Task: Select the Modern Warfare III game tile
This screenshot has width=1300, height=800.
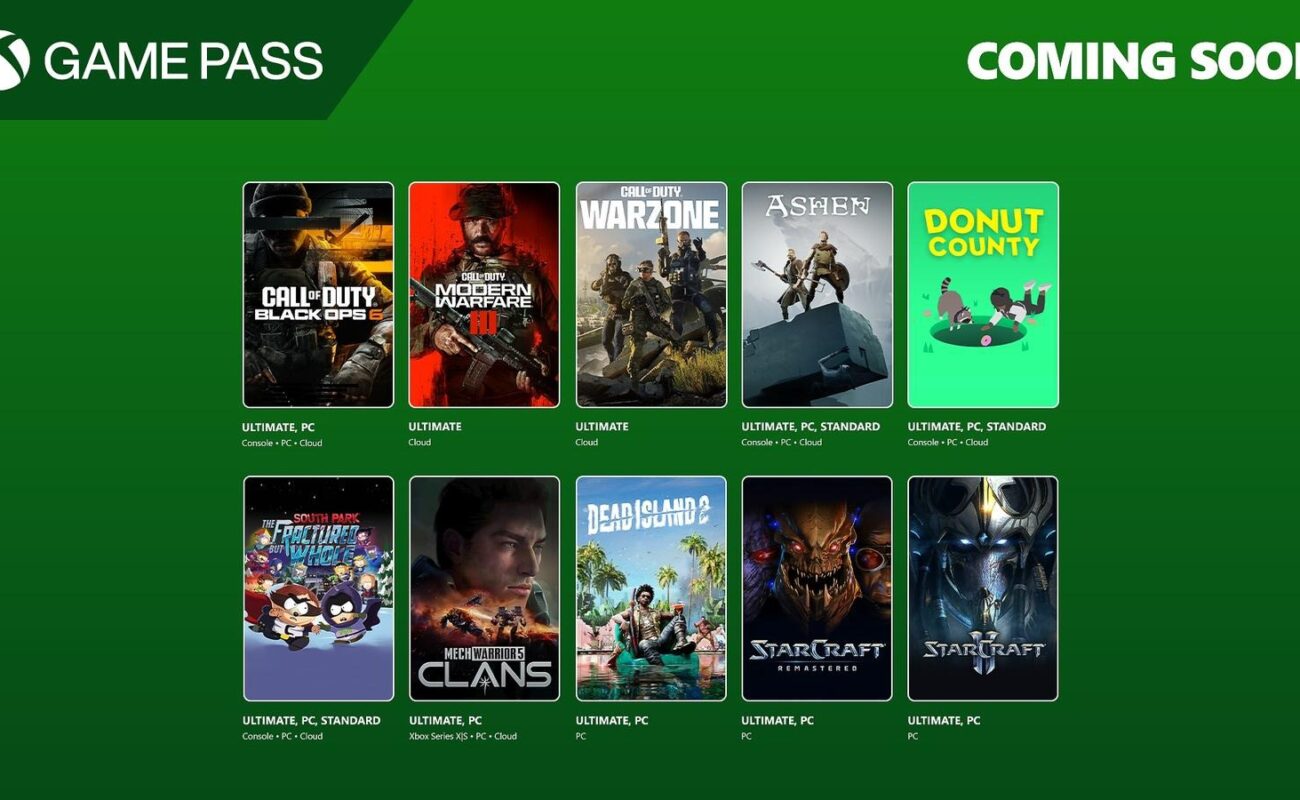Action: coord(484,294)
